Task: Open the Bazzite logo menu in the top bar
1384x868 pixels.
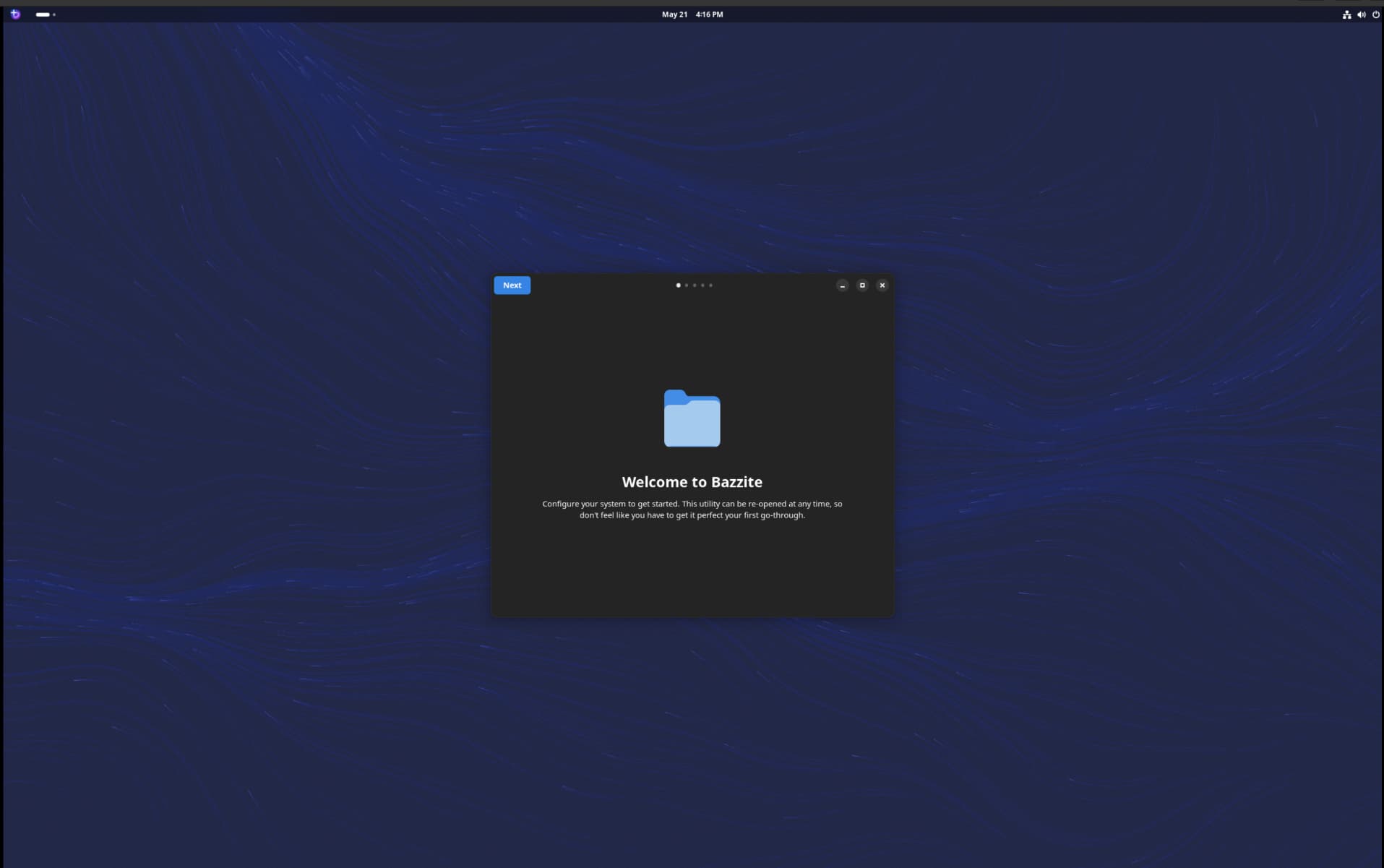Action: (15, 14)
